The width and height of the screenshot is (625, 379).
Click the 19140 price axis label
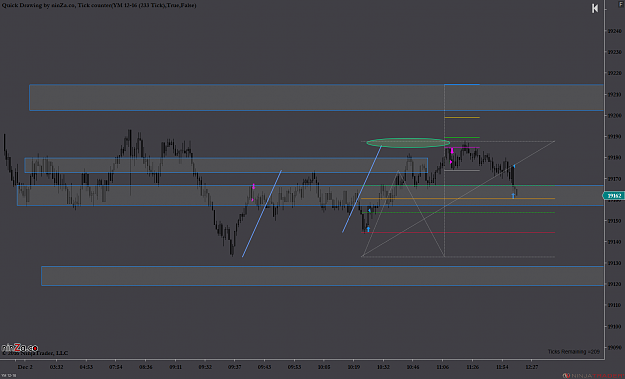tap(614, 242)
